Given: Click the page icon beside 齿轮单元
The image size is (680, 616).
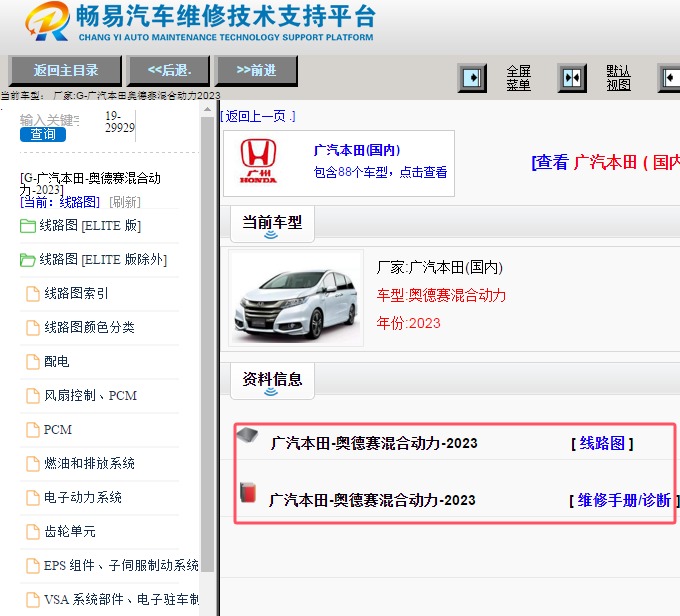Looking at the screenshot, I should coord(33,531).
